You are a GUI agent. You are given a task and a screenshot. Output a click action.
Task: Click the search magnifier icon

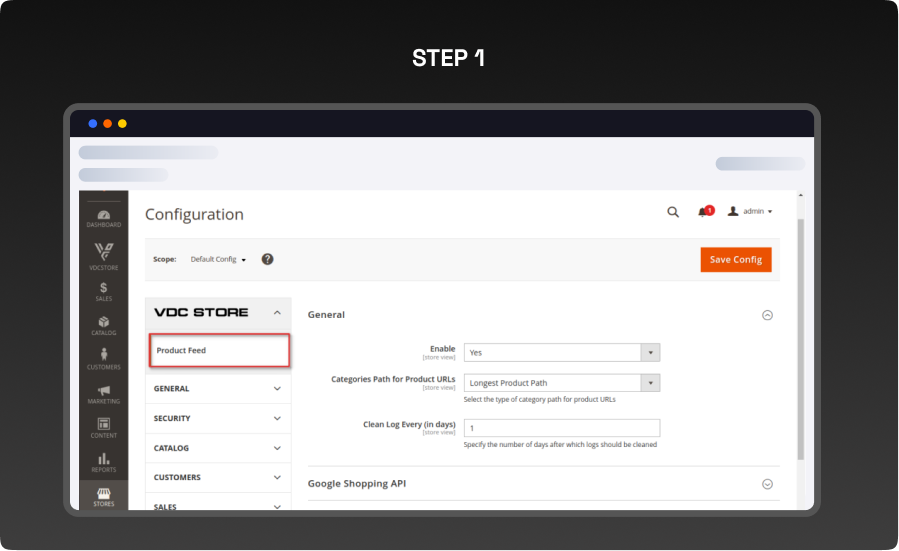673,212
